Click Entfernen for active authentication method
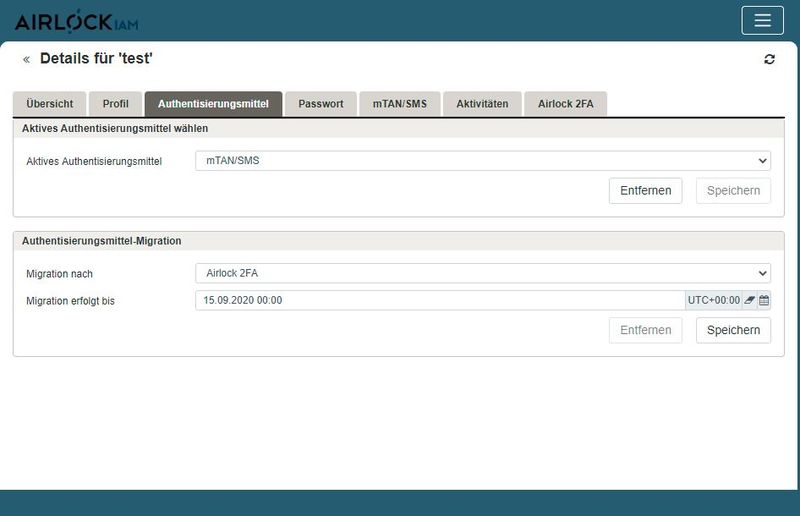 645,191
